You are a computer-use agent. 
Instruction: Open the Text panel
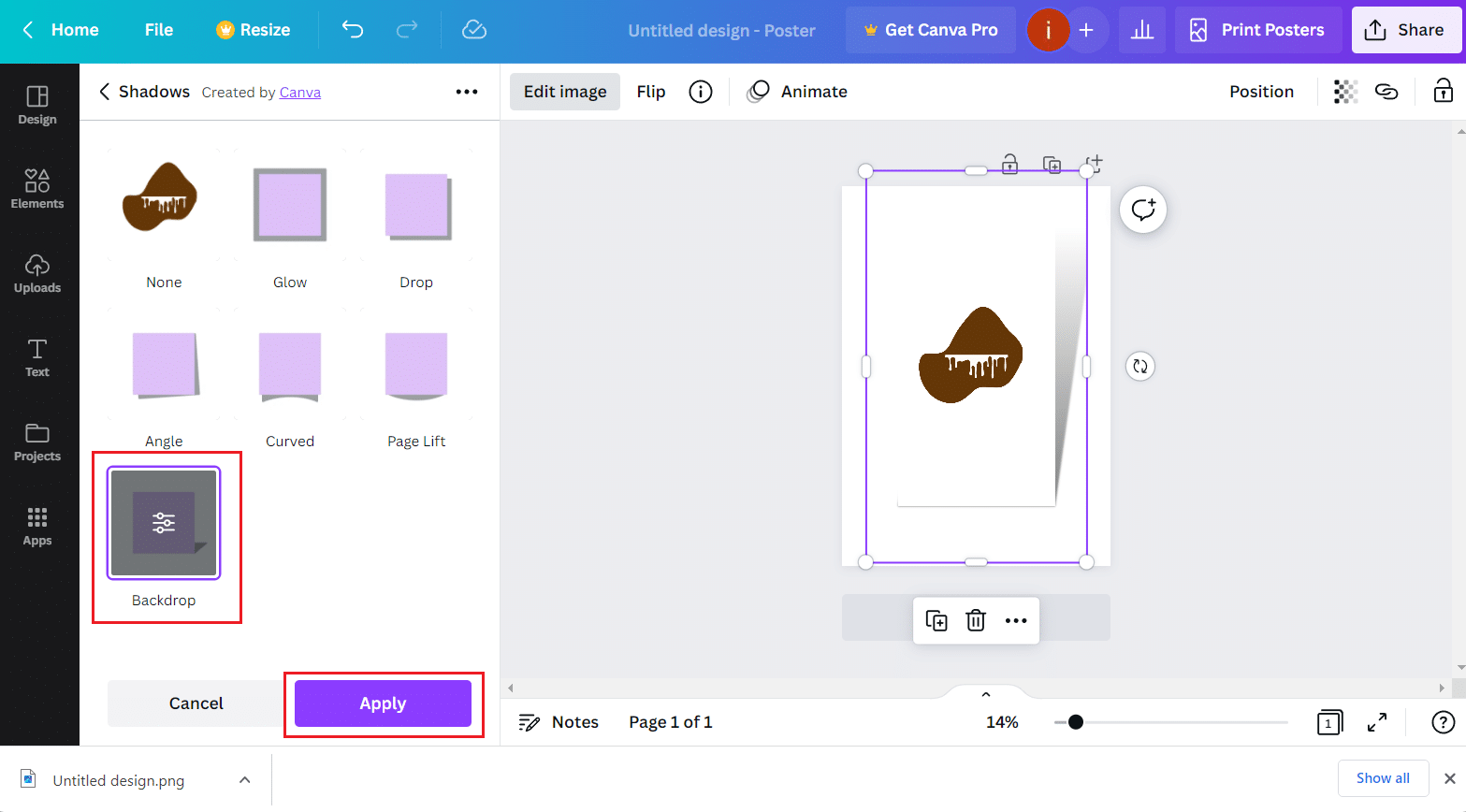[37, 358]
